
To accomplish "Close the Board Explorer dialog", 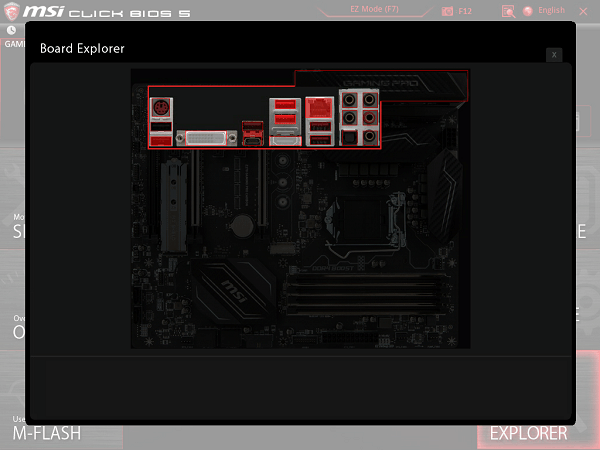I will click(x=554, y=55).
